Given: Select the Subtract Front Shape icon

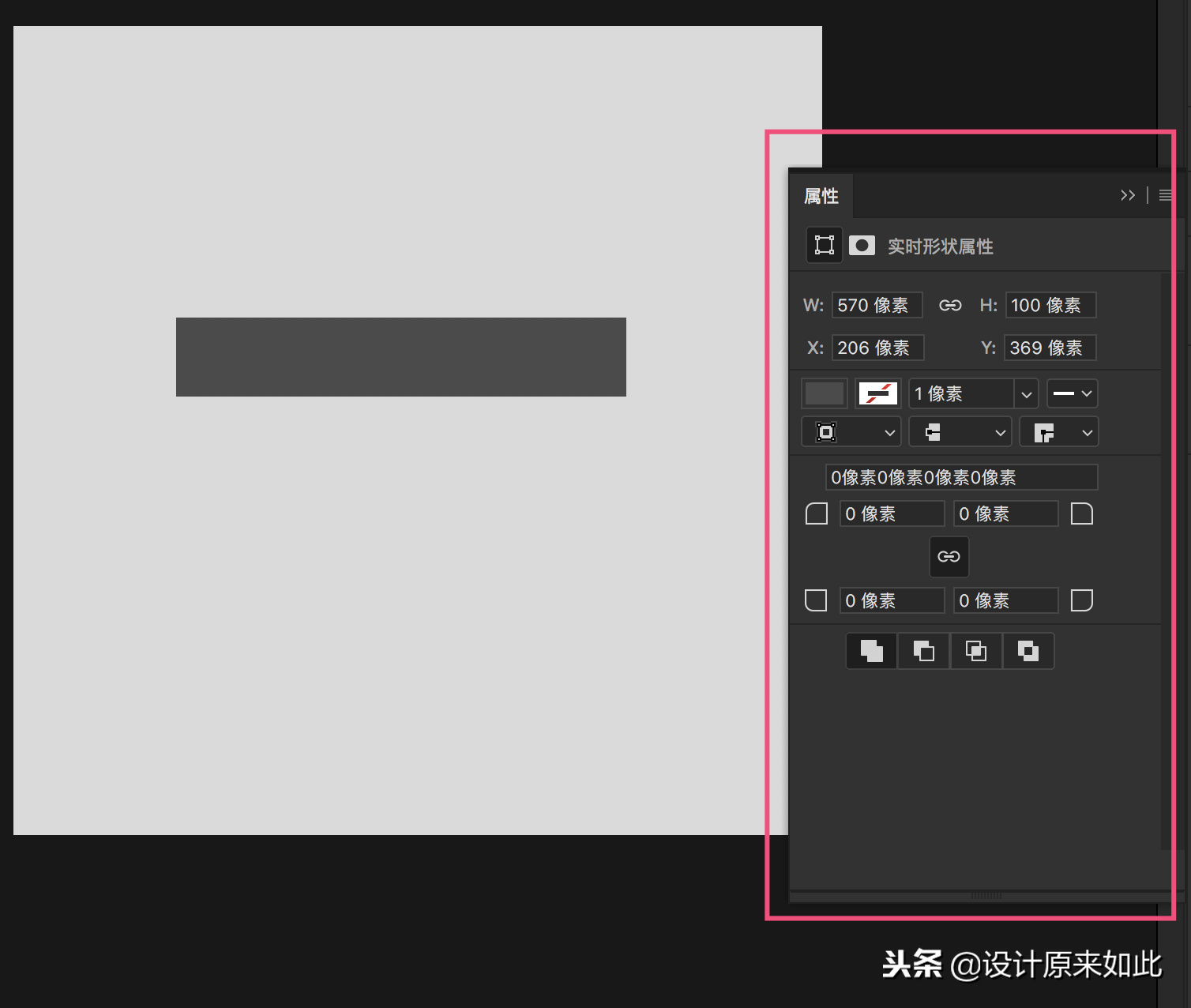Looking at the screenshot, I should point(923,651).
